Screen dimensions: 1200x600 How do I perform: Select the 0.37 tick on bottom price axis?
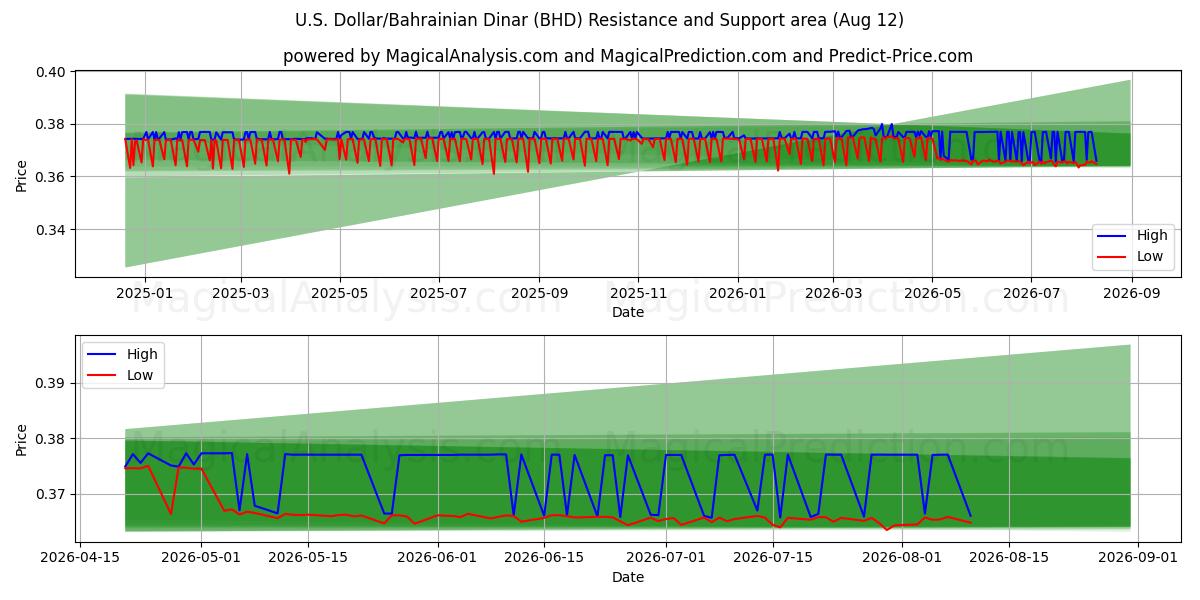52,494
